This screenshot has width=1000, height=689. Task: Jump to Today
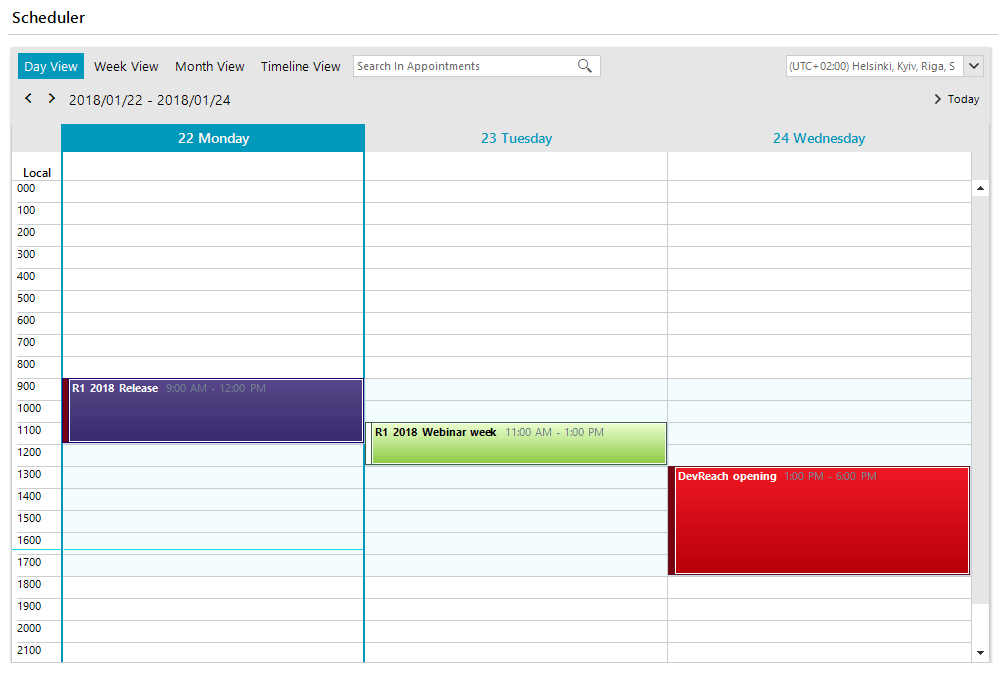point(957,99)
